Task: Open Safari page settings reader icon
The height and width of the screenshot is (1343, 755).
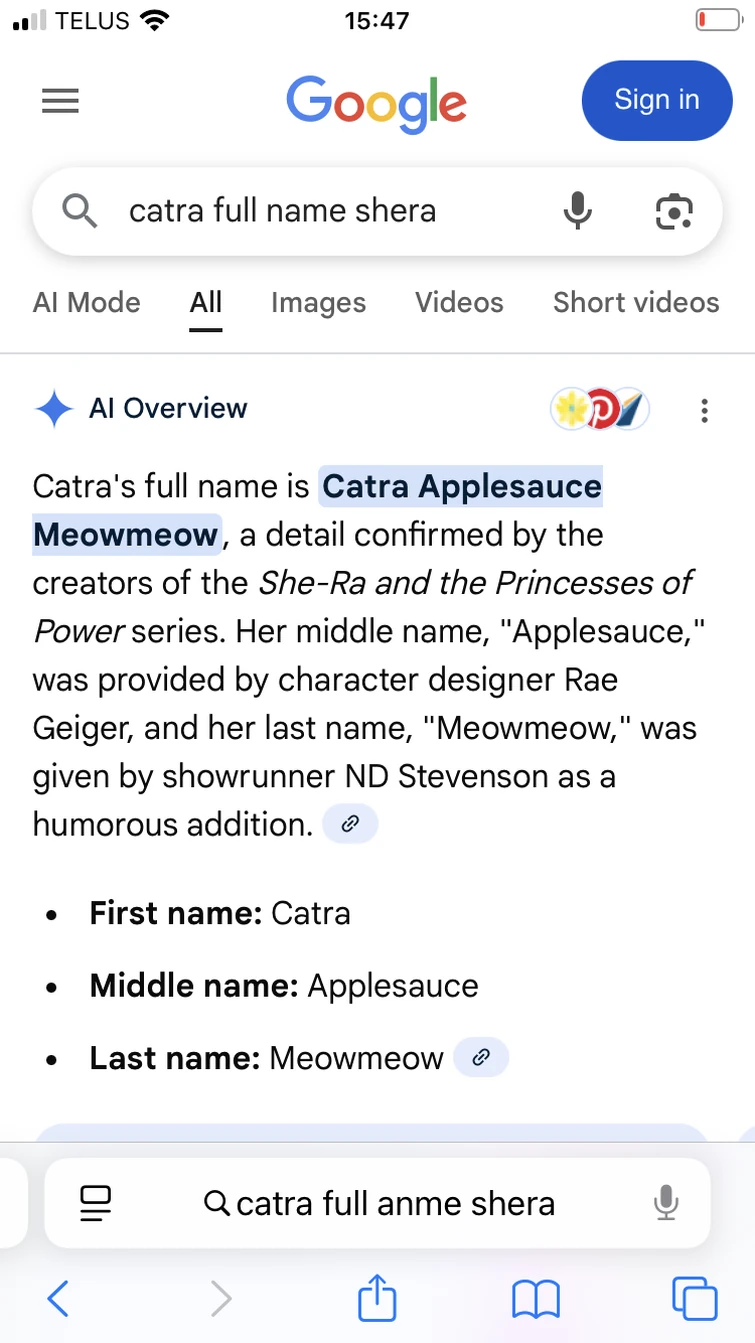Action: click(96, 1203)
